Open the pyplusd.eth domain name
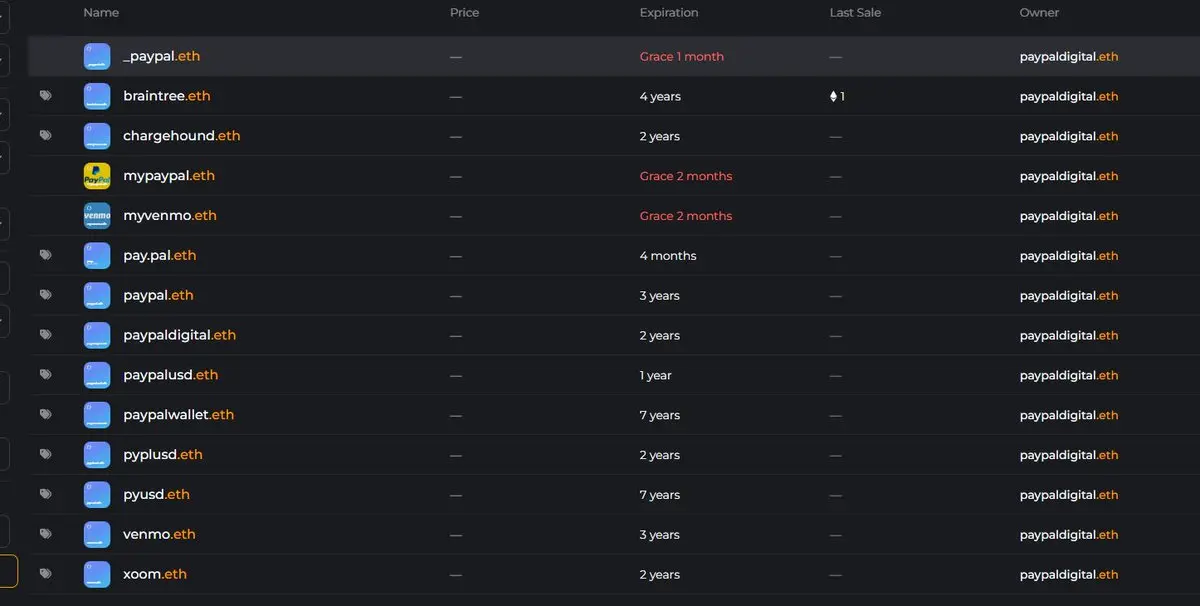This screenshot has height=606, width=1200. (x=162, y=455)
